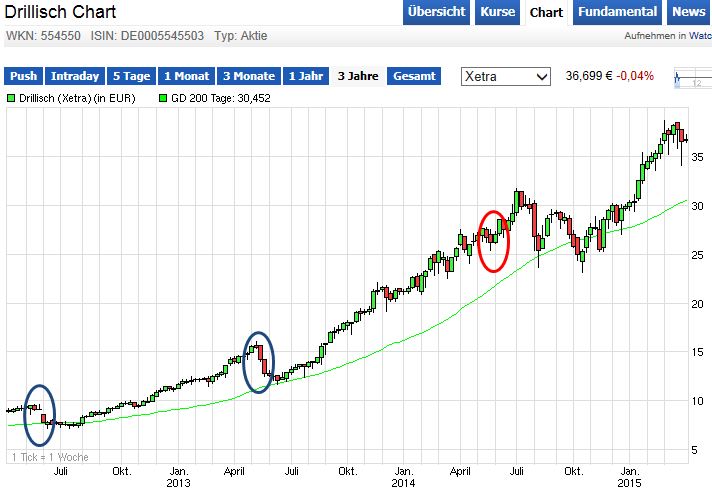Select the 3 Monate timeframe
712x491 pixels.
pos(249,76)
